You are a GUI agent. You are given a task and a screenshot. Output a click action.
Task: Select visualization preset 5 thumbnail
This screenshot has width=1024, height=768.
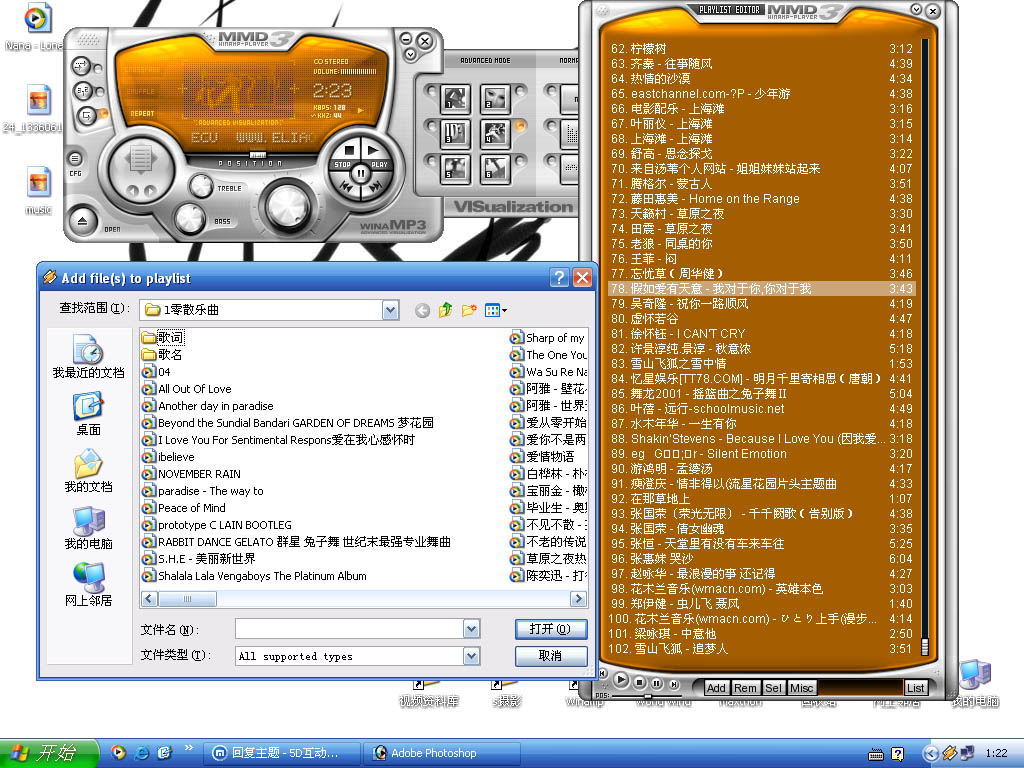click(455, 168)
